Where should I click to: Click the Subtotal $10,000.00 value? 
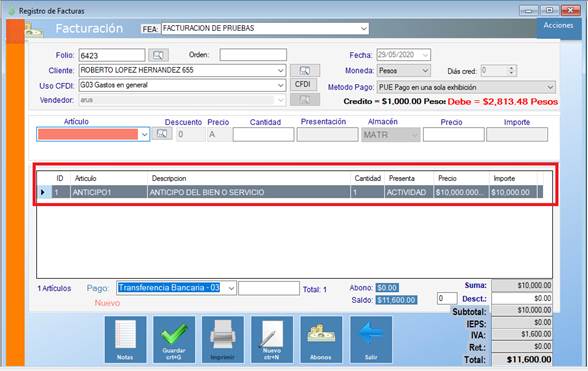point(522,310)
